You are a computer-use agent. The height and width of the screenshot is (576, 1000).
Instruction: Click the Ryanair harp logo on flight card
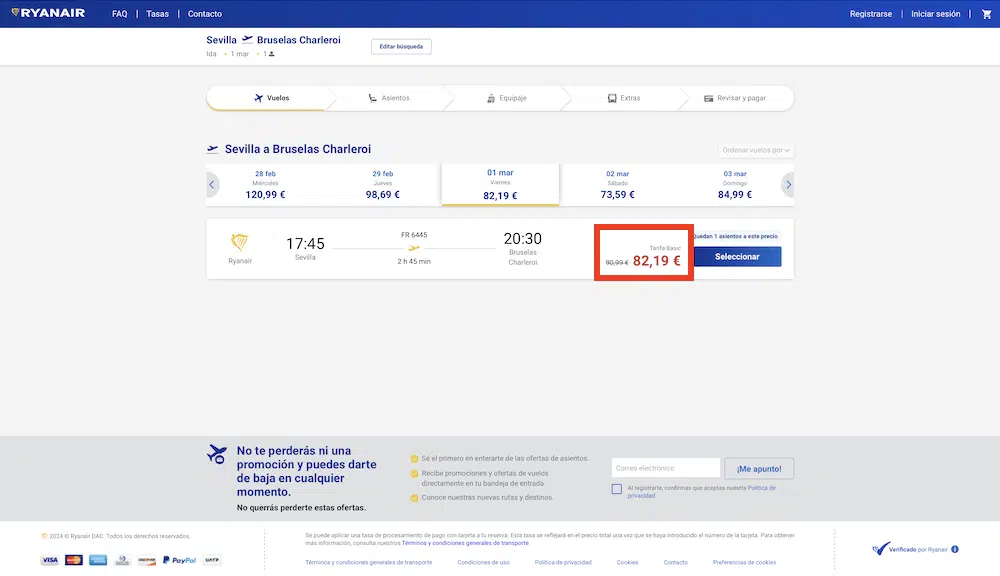(x=240, y=242)
